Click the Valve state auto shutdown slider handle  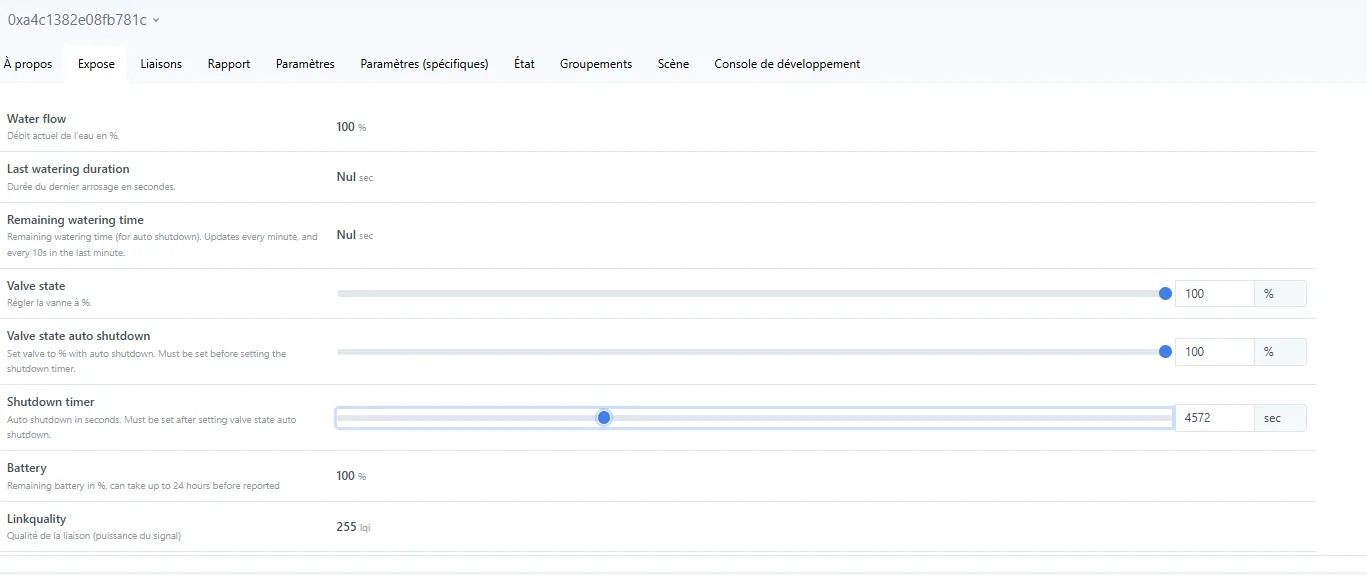tap(1165, 351)
